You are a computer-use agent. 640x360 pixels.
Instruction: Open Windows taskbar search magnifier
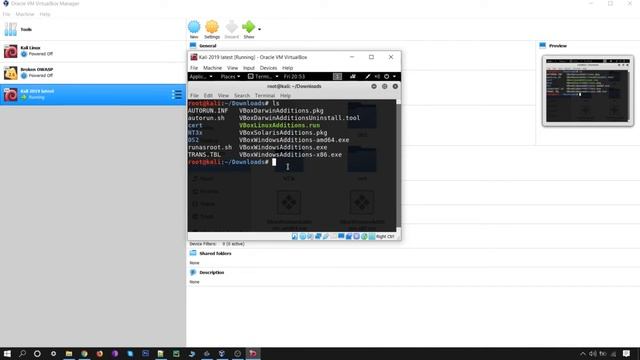pos(22,353)
